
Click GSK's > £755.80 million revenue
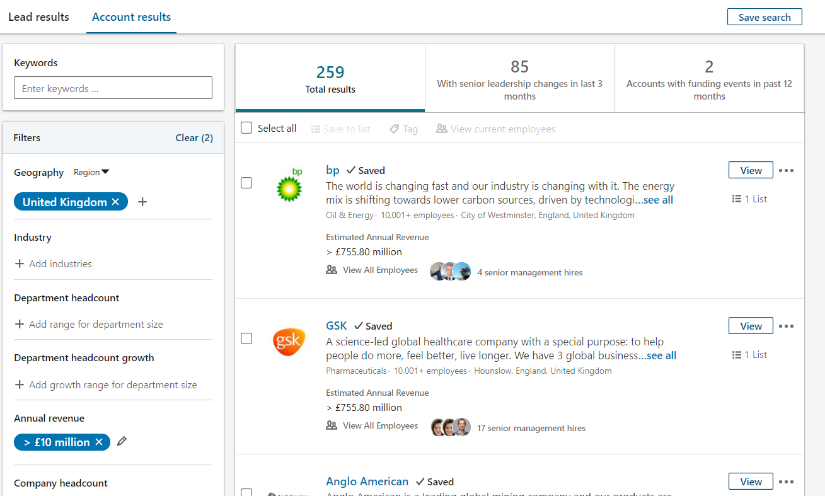click(364, 408)
